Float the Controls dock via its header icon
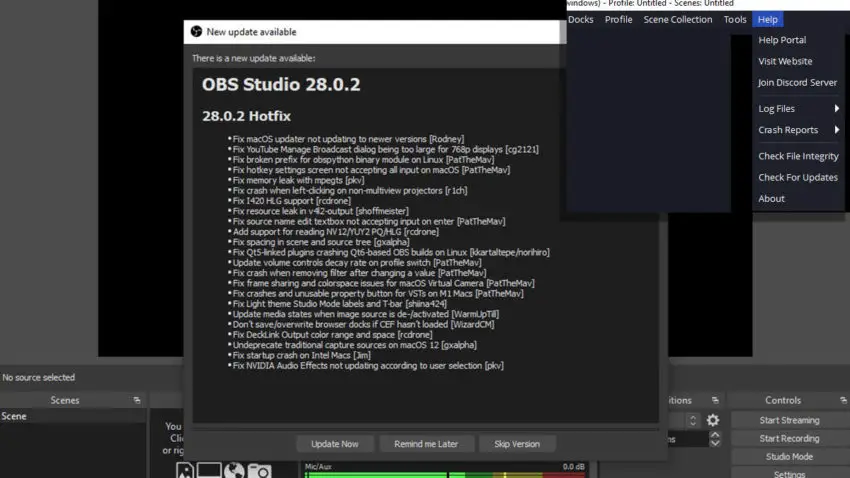This screenshot has height=478, width=850. tap(843, 401)
